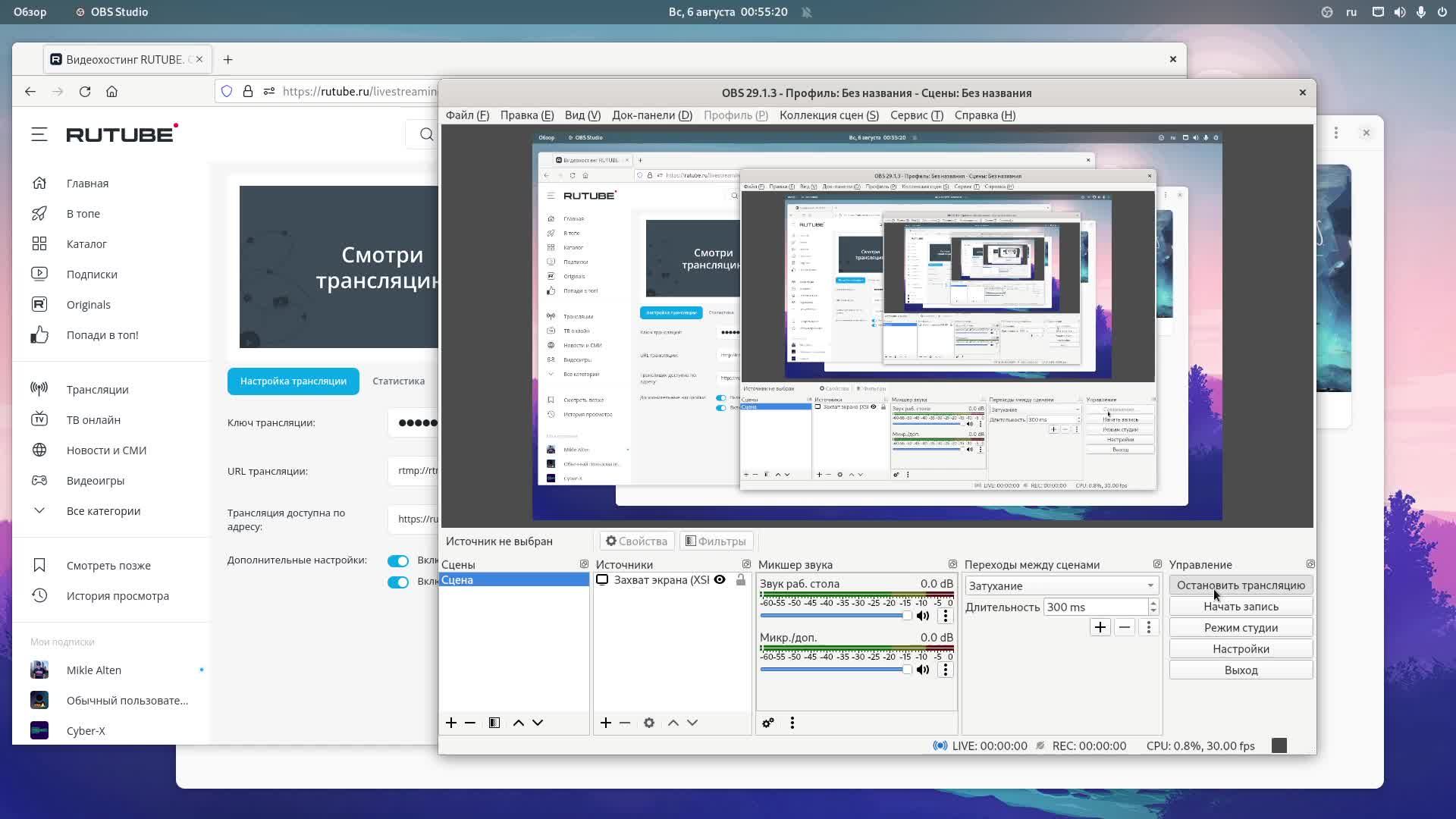Pop out Scenes dock panel icon
Screen dimensions: 1456x819
point(584,564)
